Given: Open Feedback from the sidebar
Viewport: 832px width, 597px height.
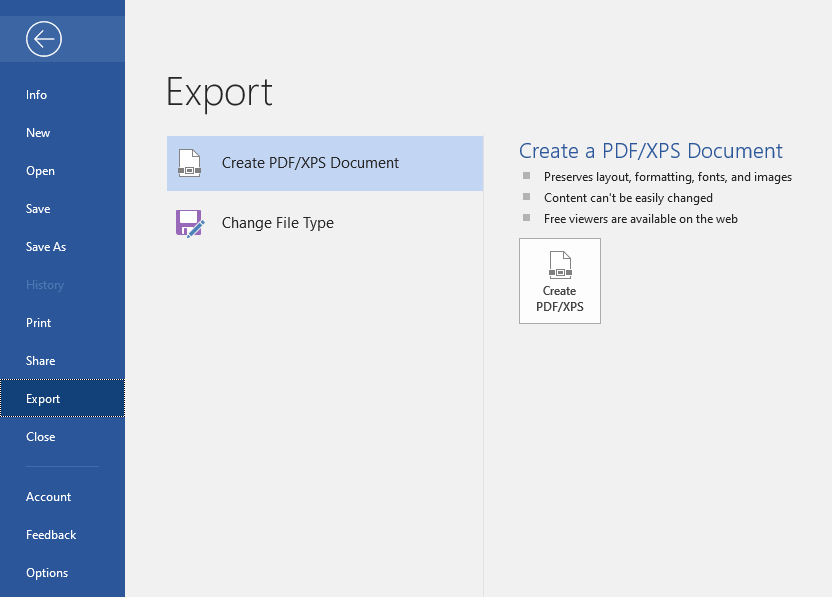Looking at the screenshot, I should click(51, 535).
